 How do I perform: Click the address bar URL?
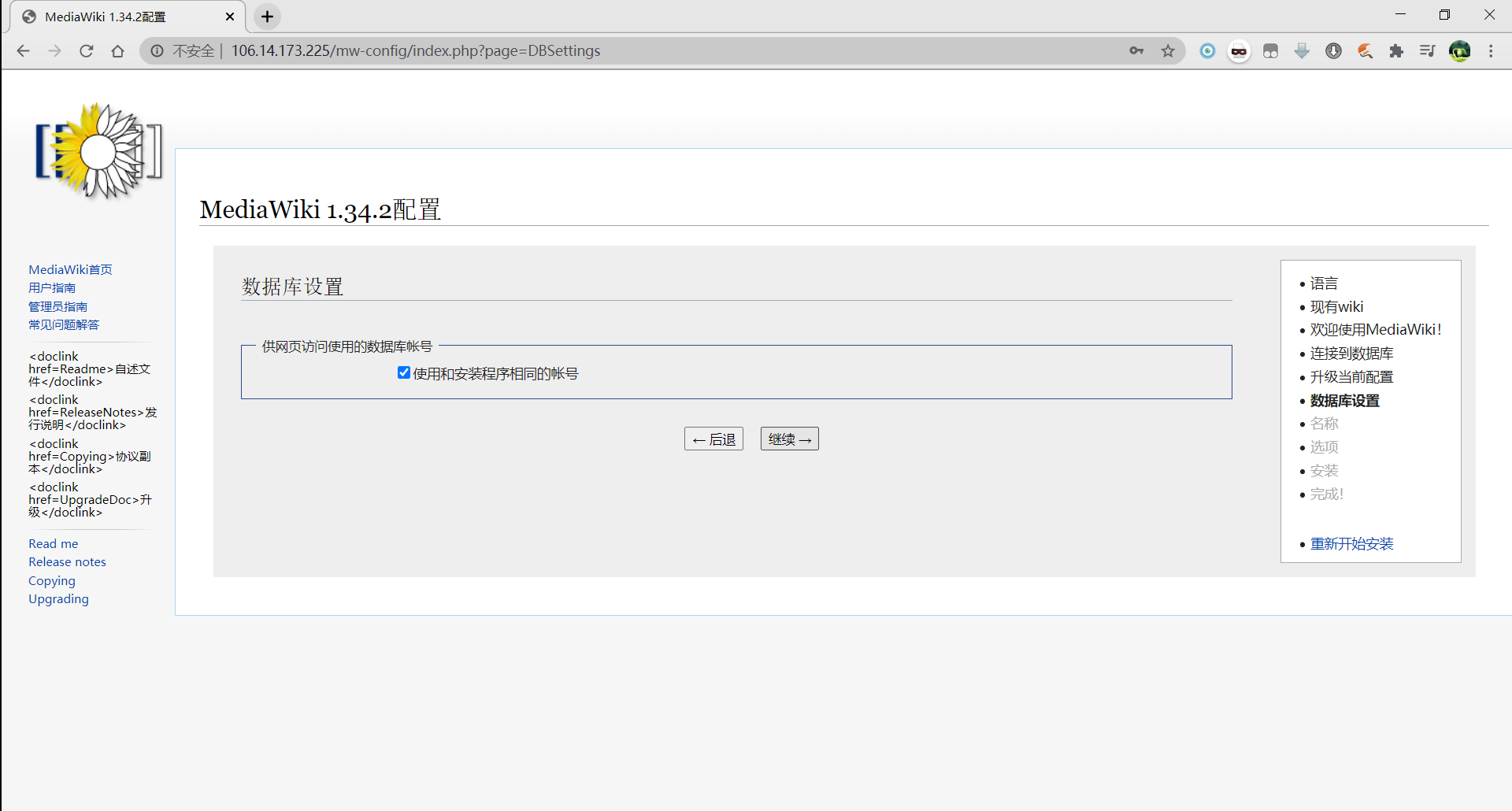coord(416,51)
